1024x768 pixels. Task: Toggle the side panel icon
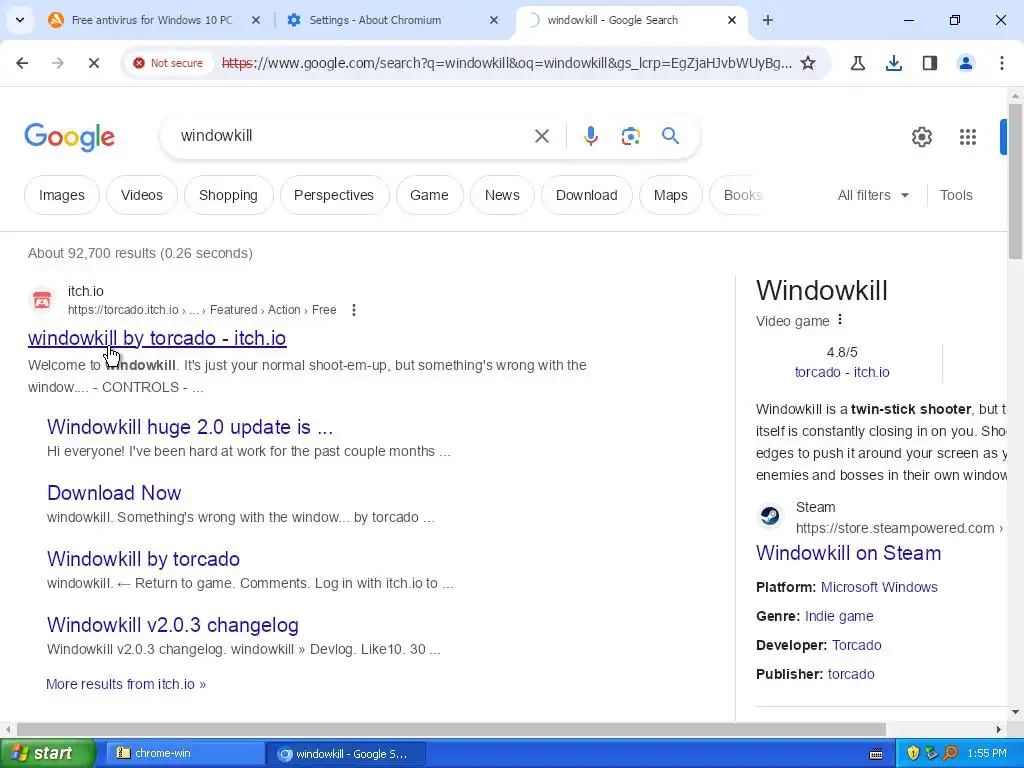coord(929,63)
